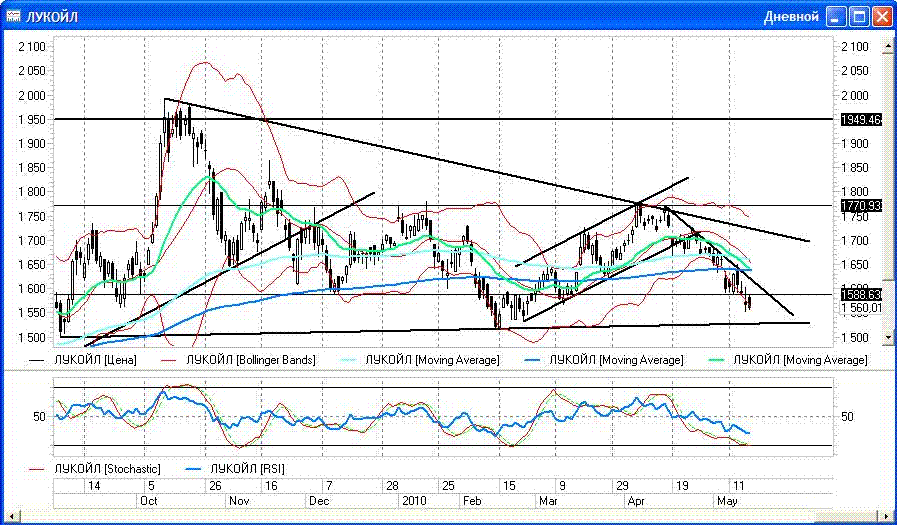Select the green Moving Average legend entry
The image size is (897, 525).
click(x=788, y=360)
